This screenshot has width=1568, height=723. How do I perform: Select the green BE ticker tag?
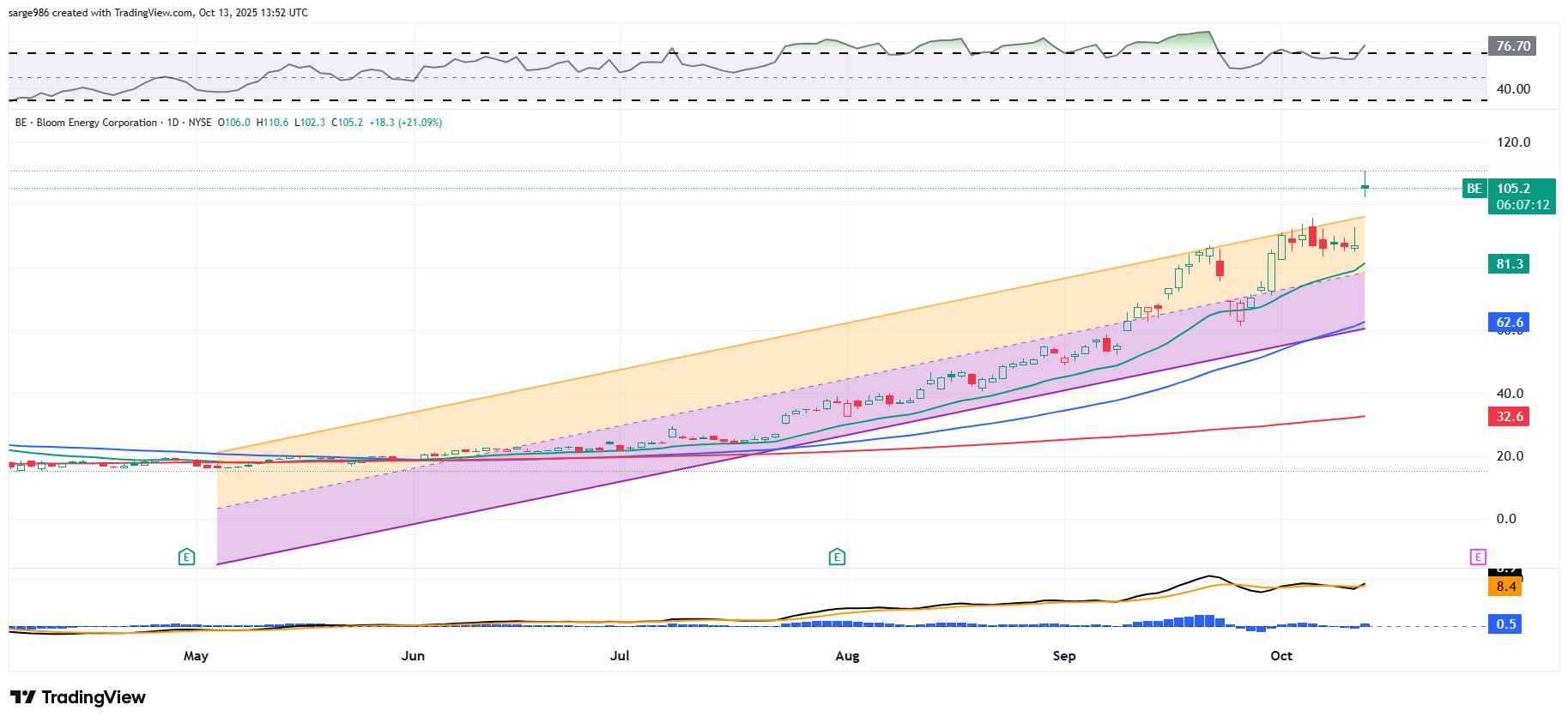pyautogui.click(x=1474, y=189)
